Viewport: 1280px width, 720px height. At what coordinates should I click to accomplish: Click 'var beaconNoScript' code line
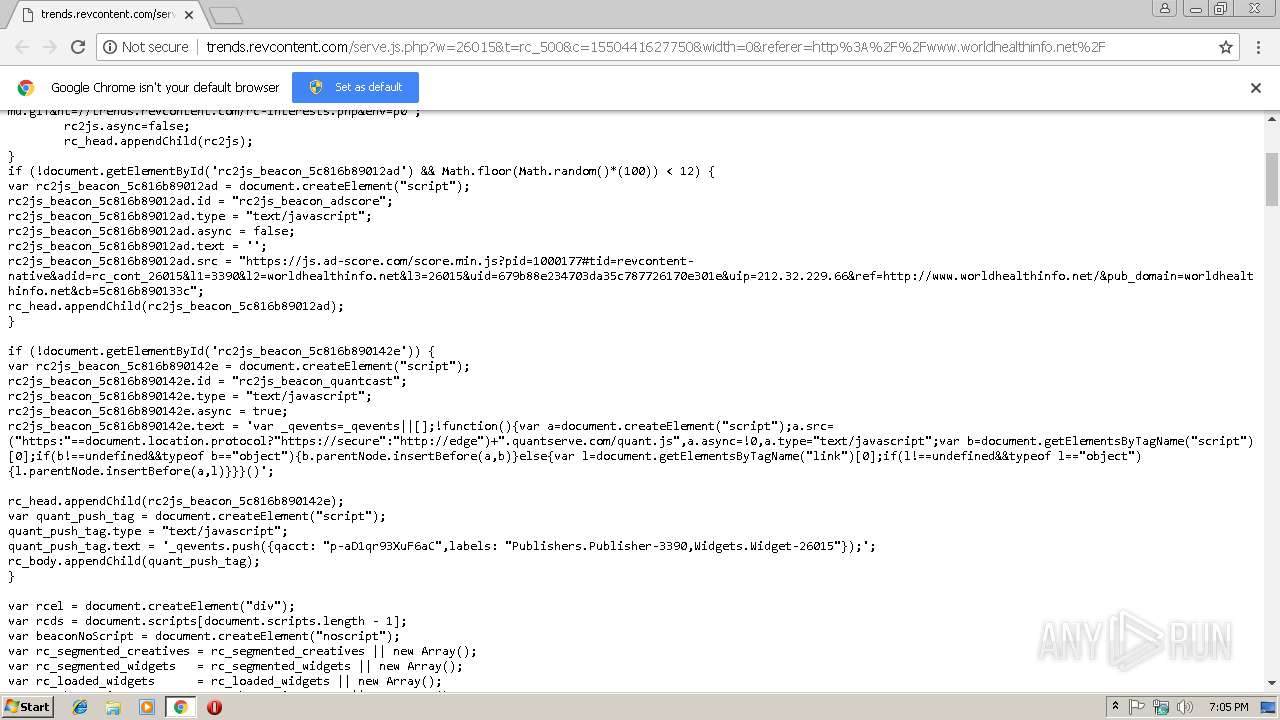tap(204, 636)
